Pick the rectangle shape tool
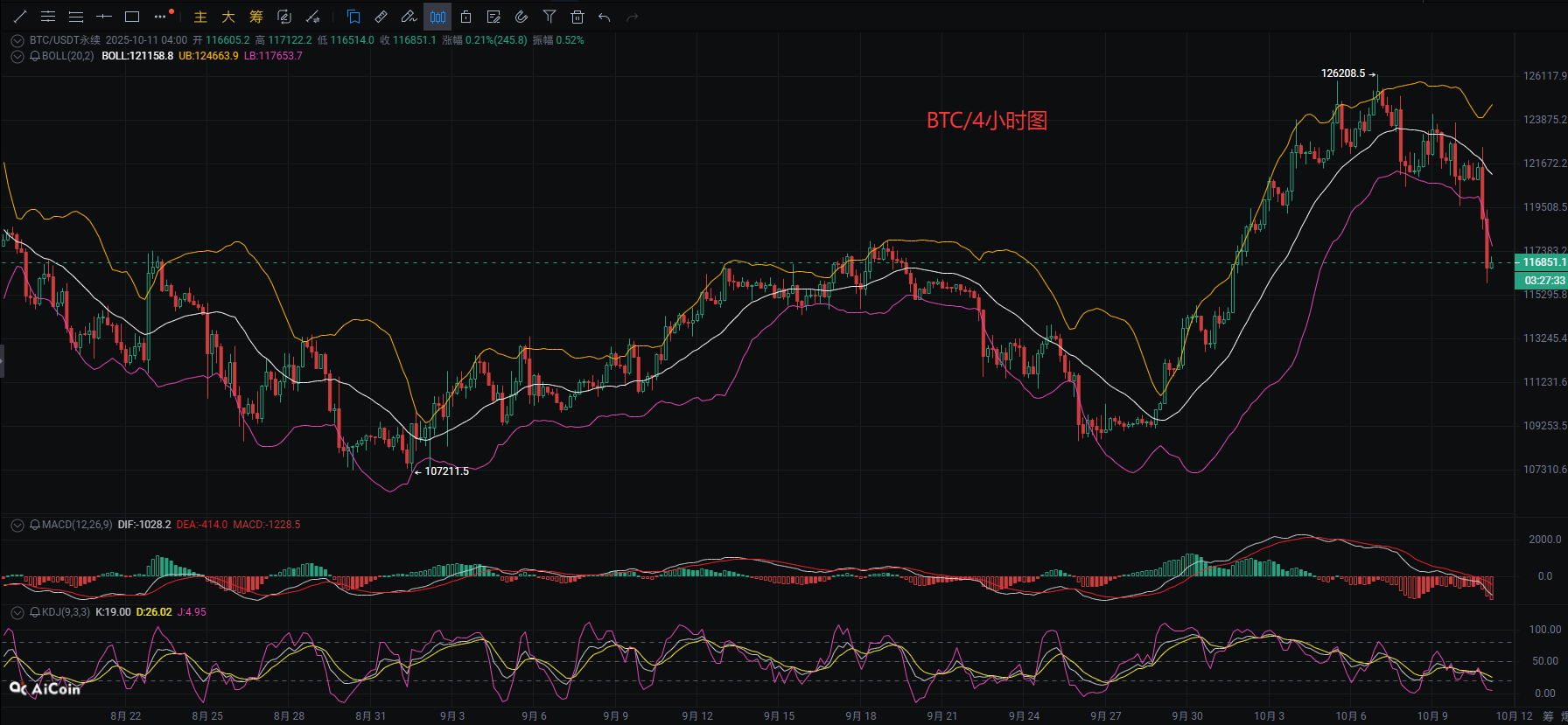 tap(132, 17)
